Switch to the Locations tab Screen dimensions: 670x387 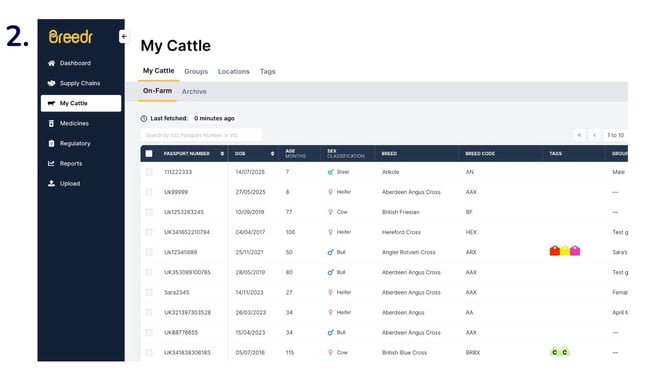[234, 72]
